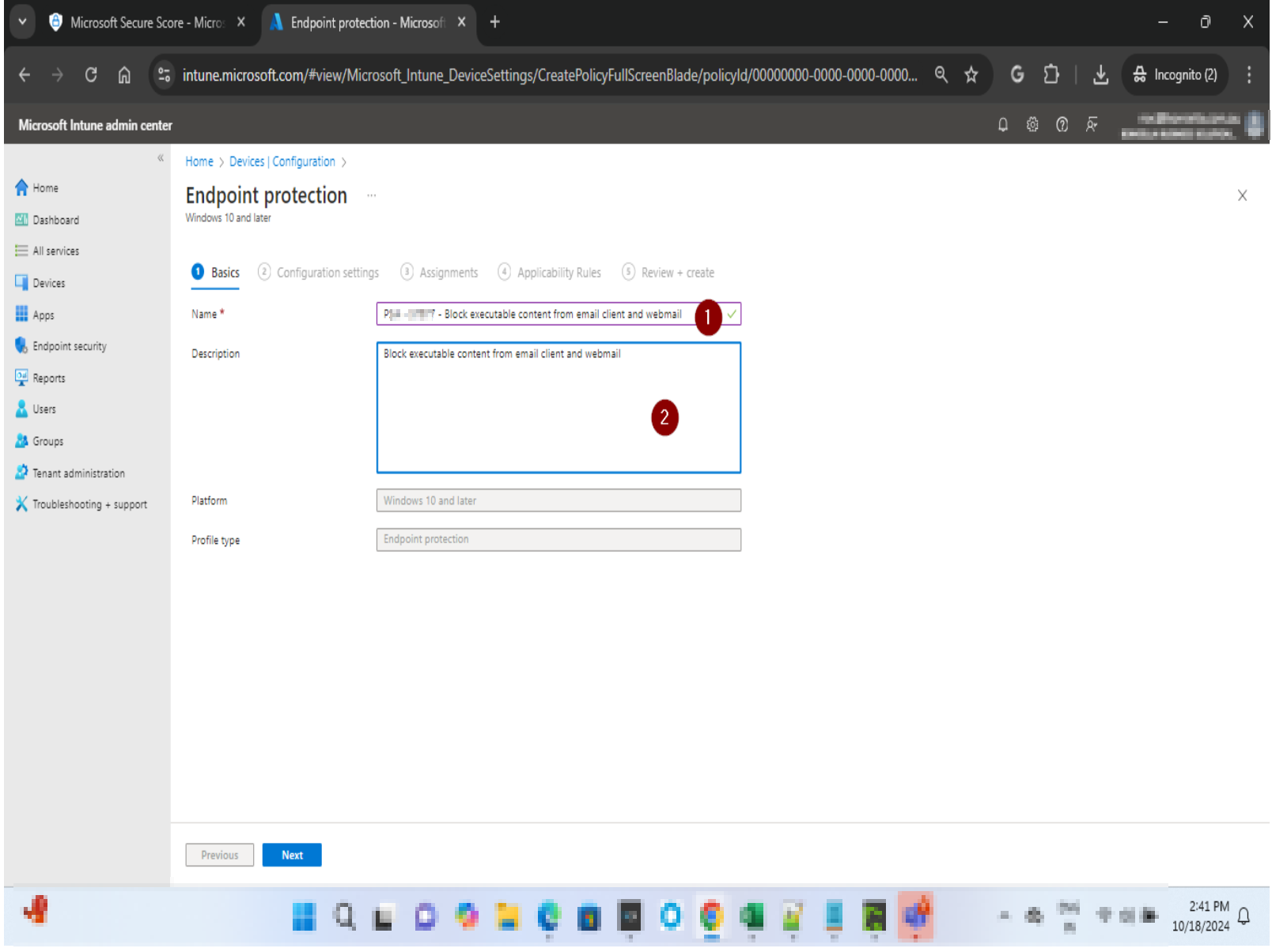Image resolution: width=1272 pixels, height=952 pixels.
Task: Open the account profile in the header
Action: 1192,125
